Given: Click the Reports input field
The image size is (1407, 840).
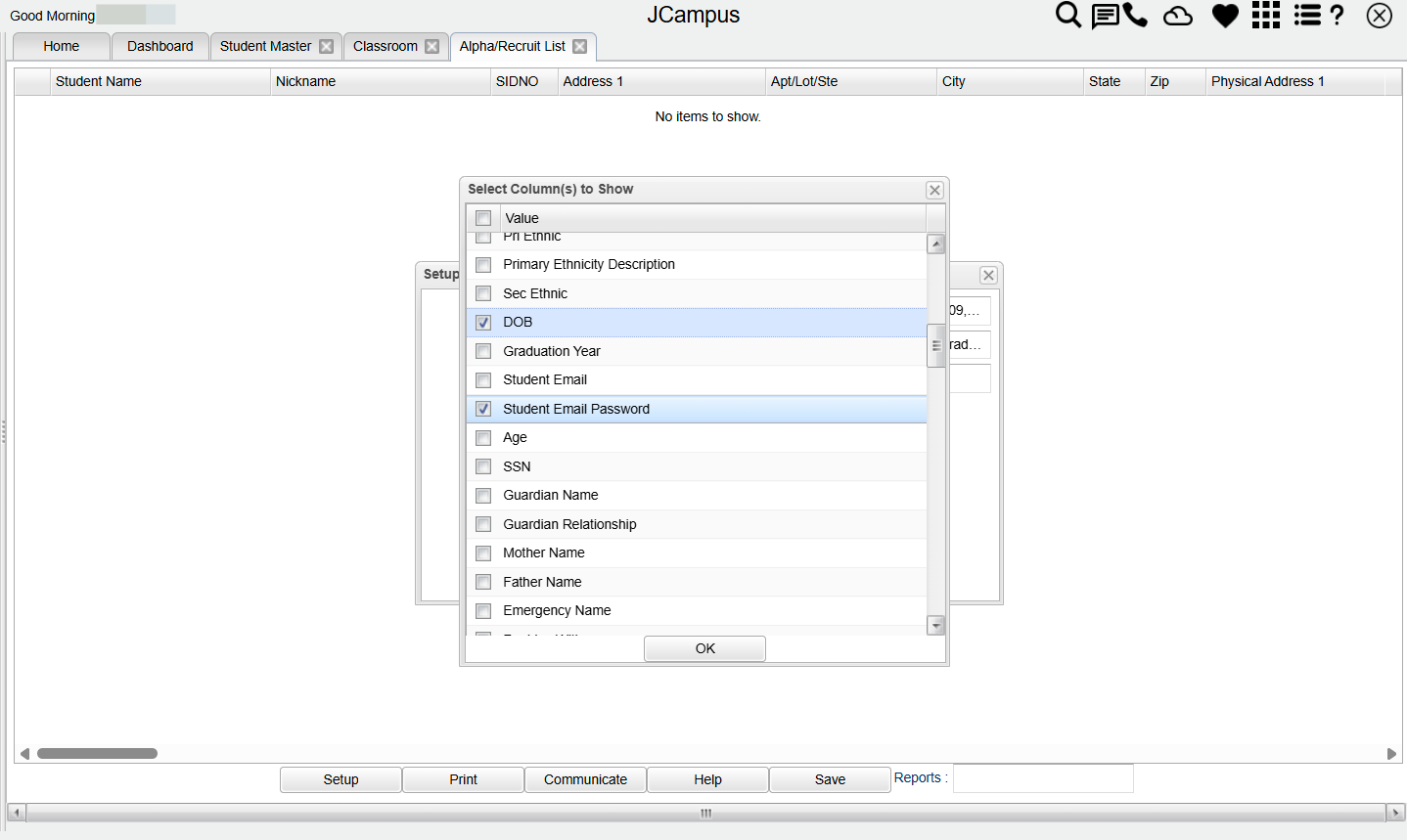Looking at the screenshot, I should coord(1043,778).
